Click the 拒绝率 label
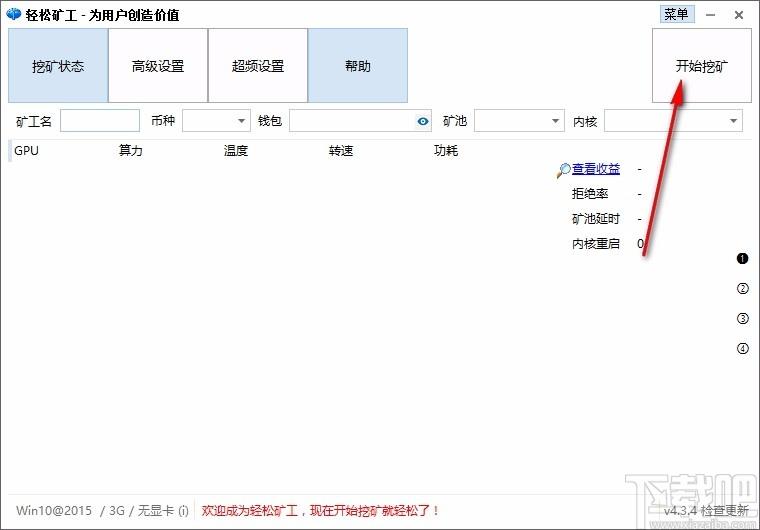Image resolution: width=760 pixels, height=530 pixels. click(590, 194)
